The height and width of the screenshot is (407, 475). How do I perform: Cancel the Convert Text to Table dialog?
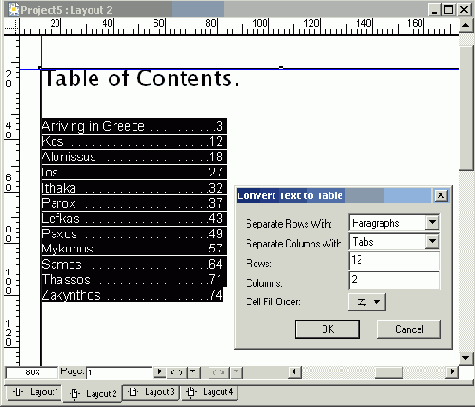click(409, 329)
